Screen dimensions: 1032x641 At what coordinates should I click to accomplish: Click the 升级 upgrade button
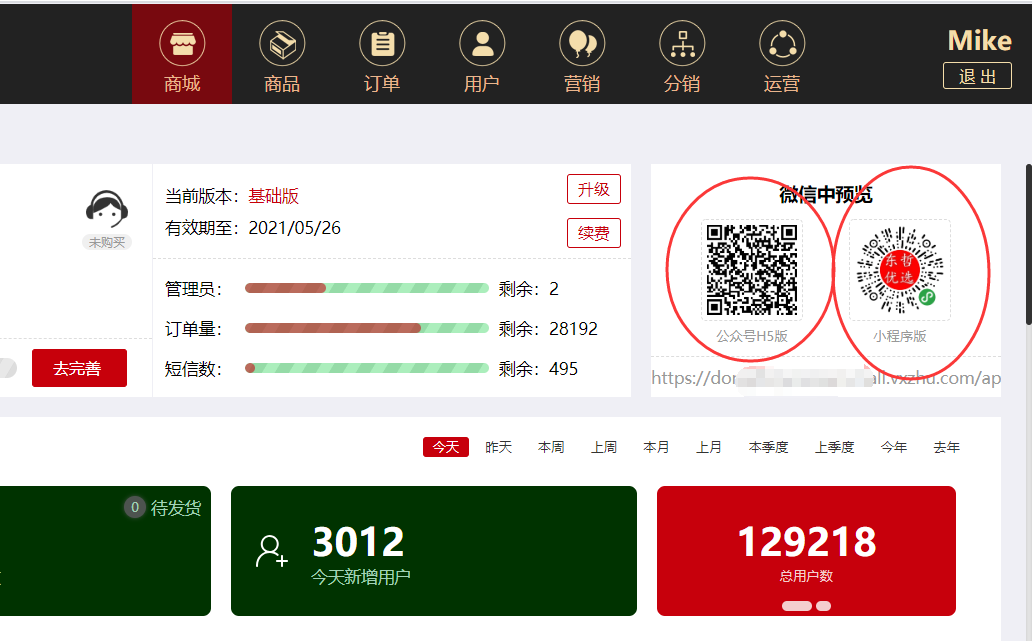coord(593,189)
